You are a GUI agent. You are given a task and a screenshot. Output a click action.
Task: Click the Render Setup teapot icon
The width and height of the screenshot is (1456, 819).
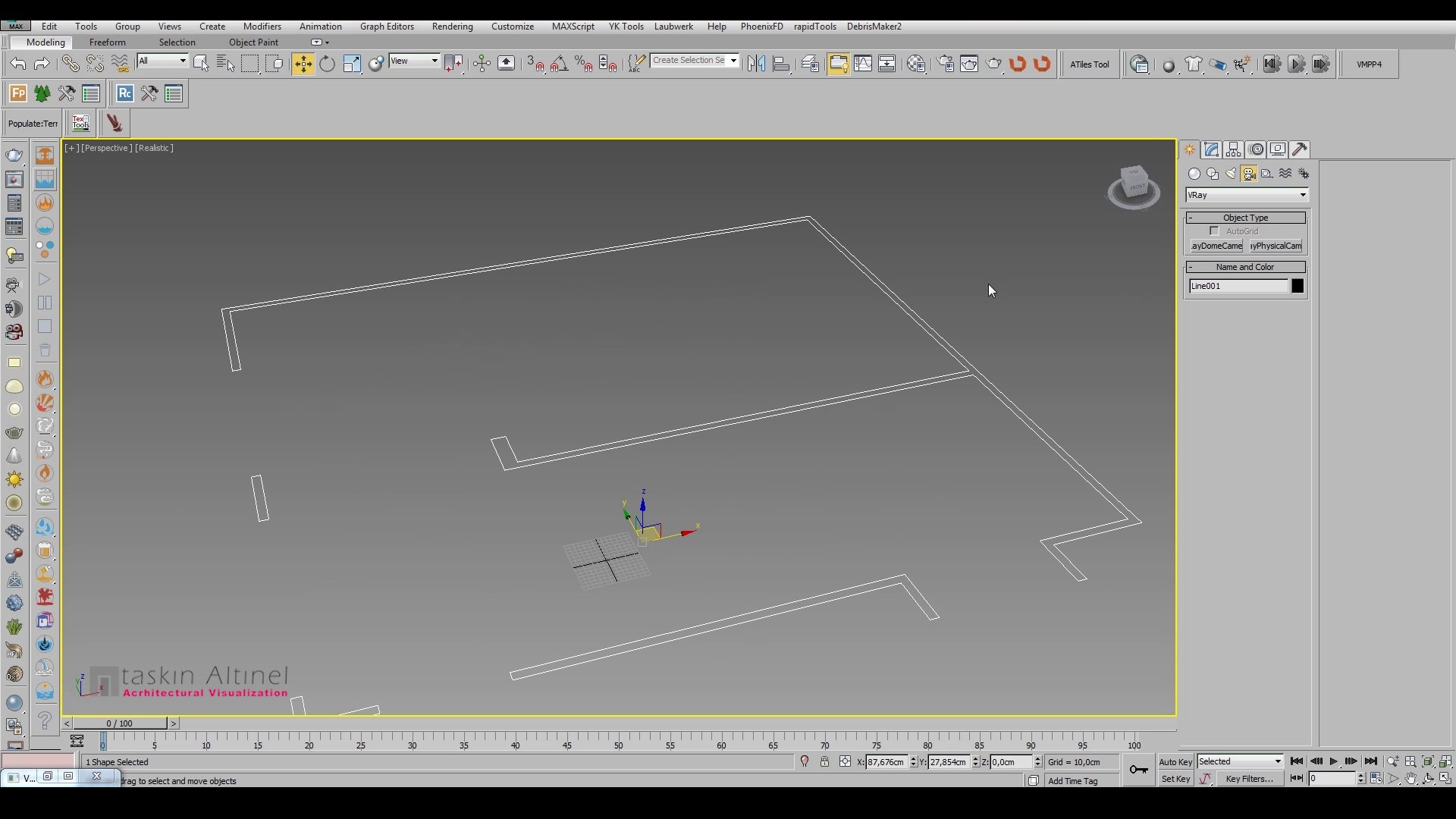[945, 64]
